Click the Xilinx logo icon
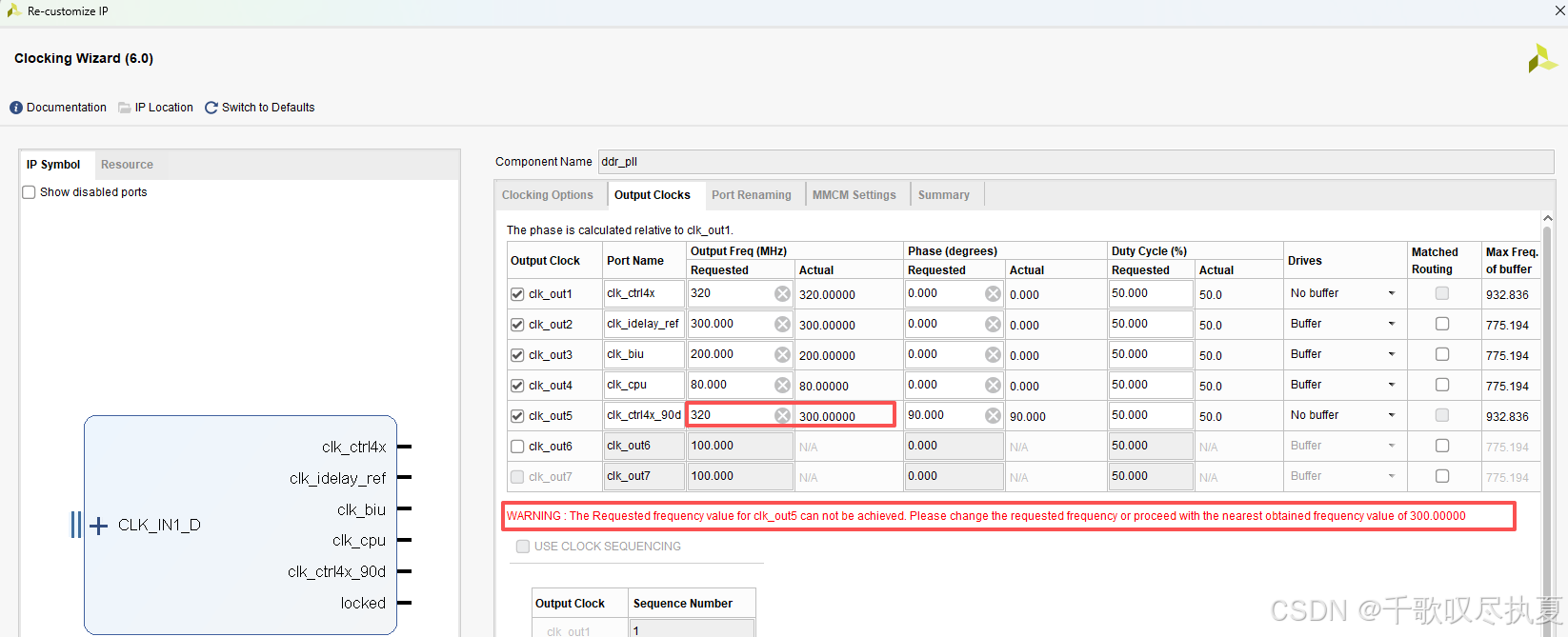The width and height of the screenshot is (1568, 637). [1542, 58]
